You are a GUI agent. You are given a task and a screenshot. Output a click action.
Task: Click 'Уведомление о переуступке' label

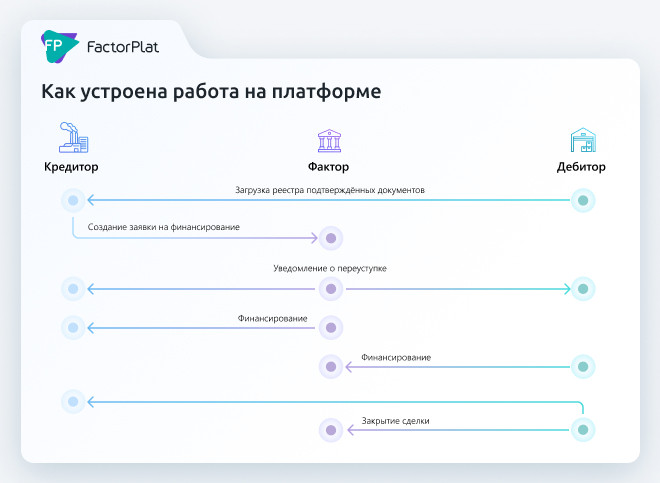click(x=330, y=268)
